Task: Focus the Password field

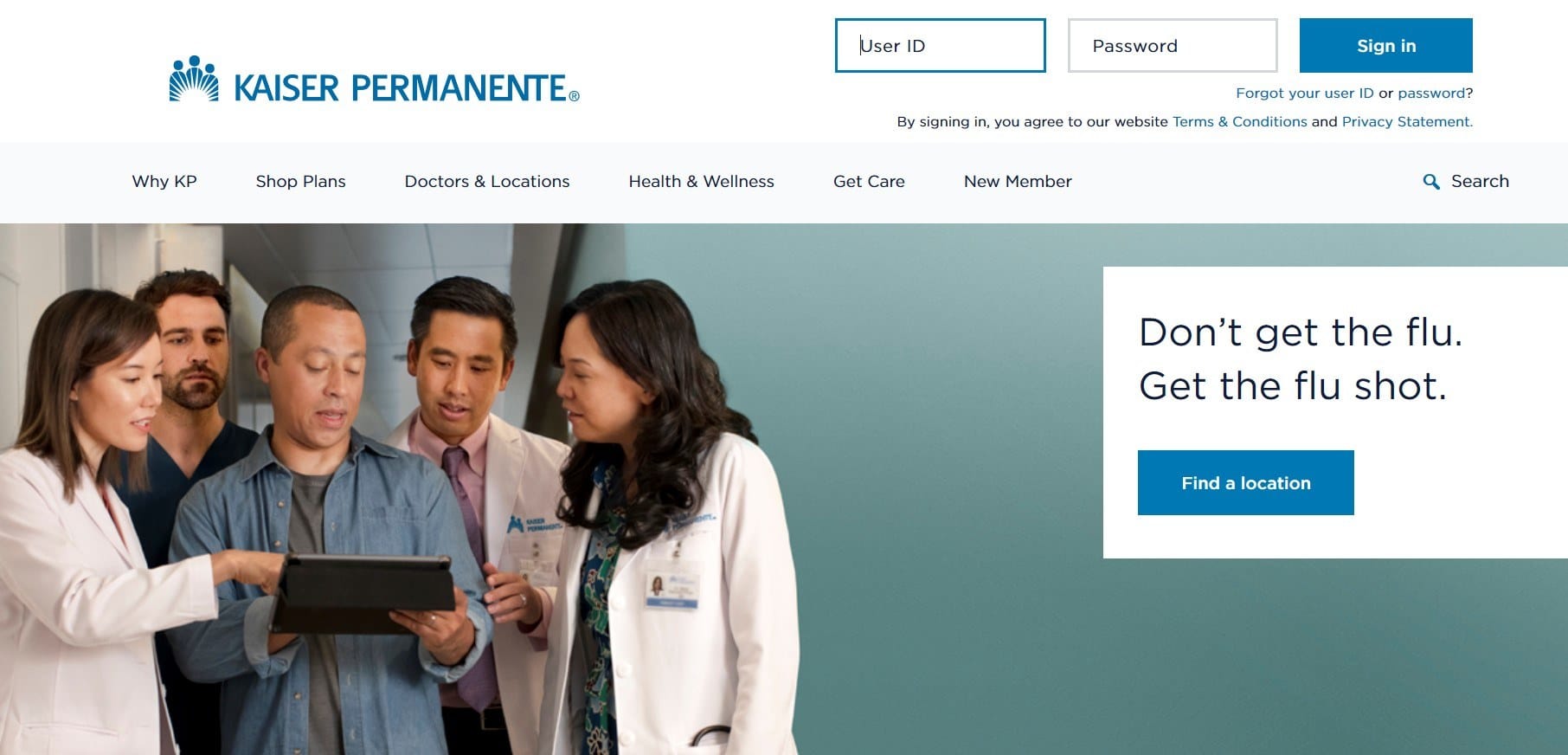Action: [1173, 46]
